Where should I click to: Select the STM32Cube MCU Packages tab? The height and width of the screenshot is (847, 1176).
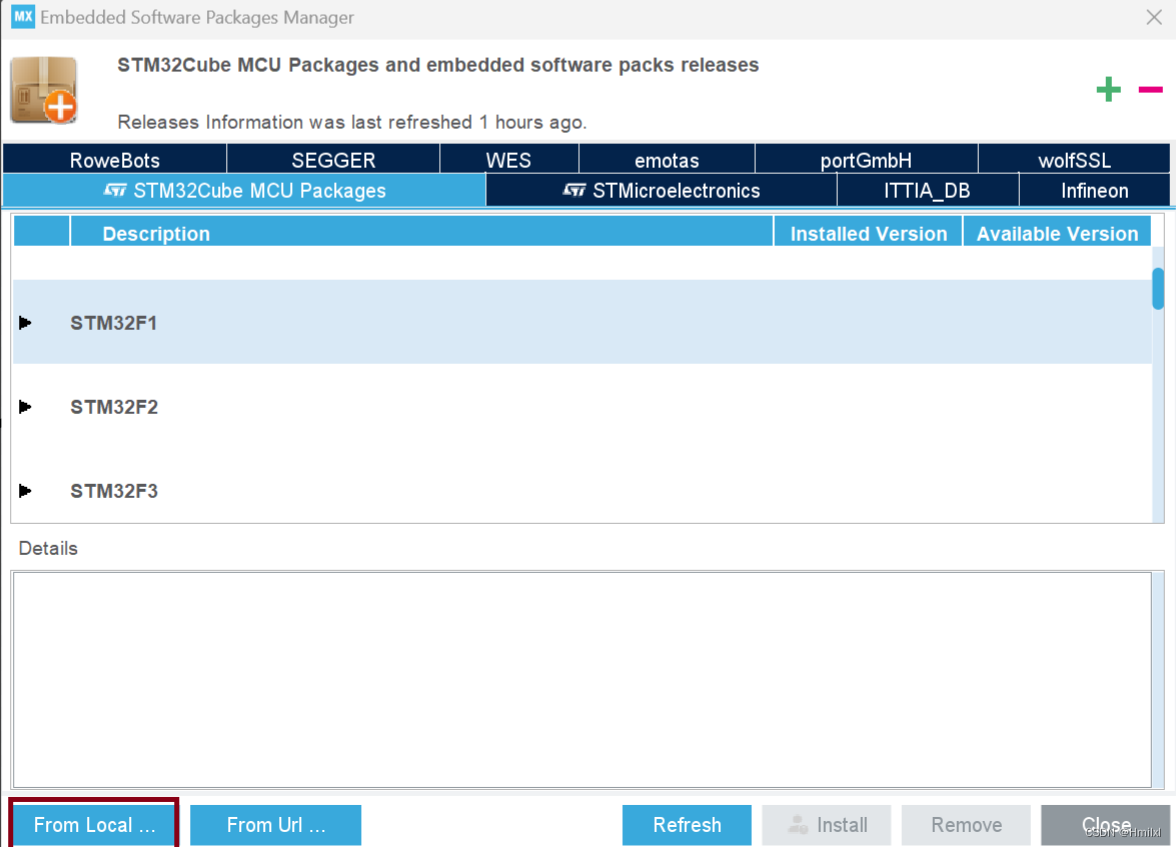[x=244, y=190]
